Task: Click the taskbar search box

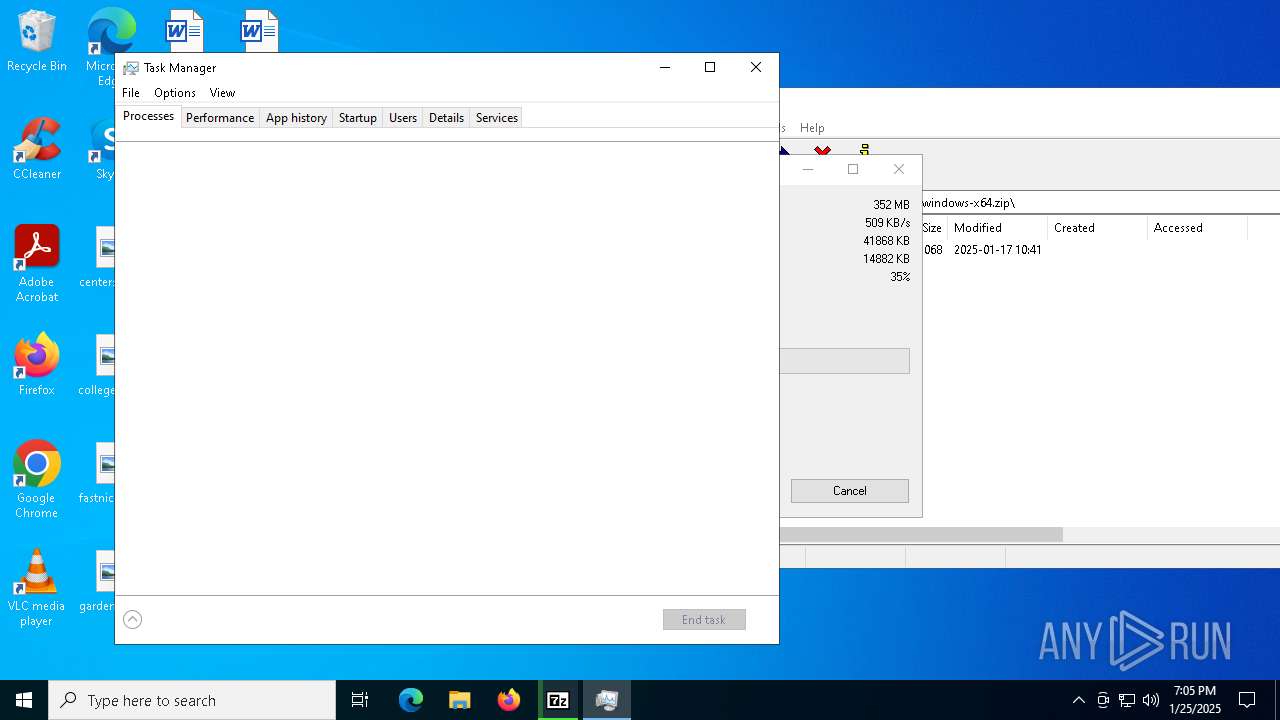Action: (x=192, y=700)
